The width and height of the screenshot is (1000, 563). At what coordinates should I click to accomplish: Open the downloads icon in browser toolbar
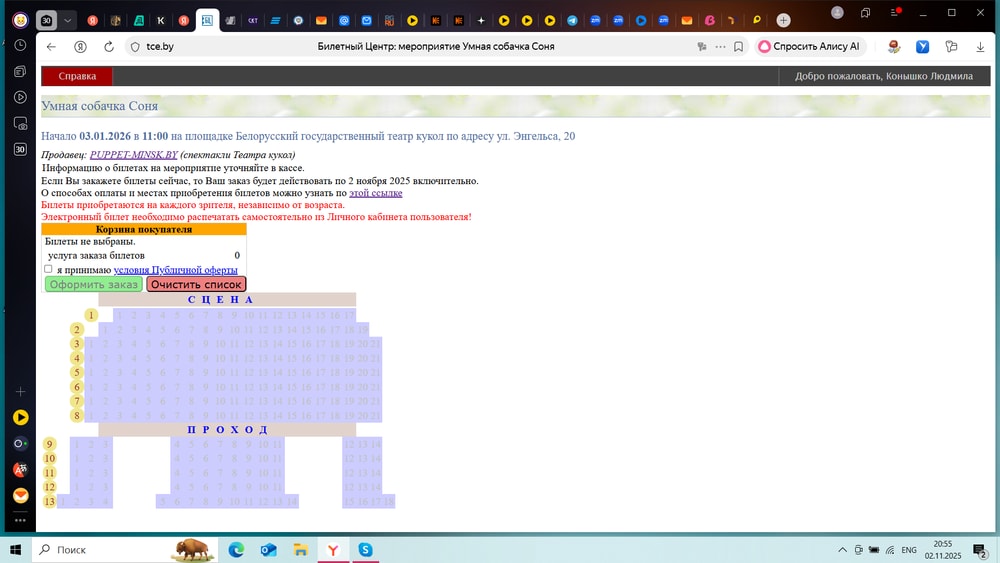coord(980,47)
